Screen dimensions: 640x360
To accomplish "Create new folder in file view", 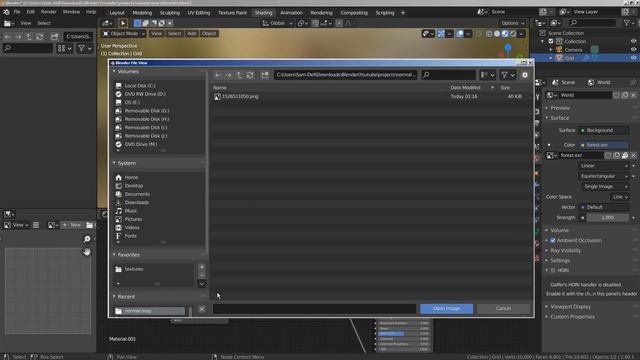I will (x=264, y=75).
